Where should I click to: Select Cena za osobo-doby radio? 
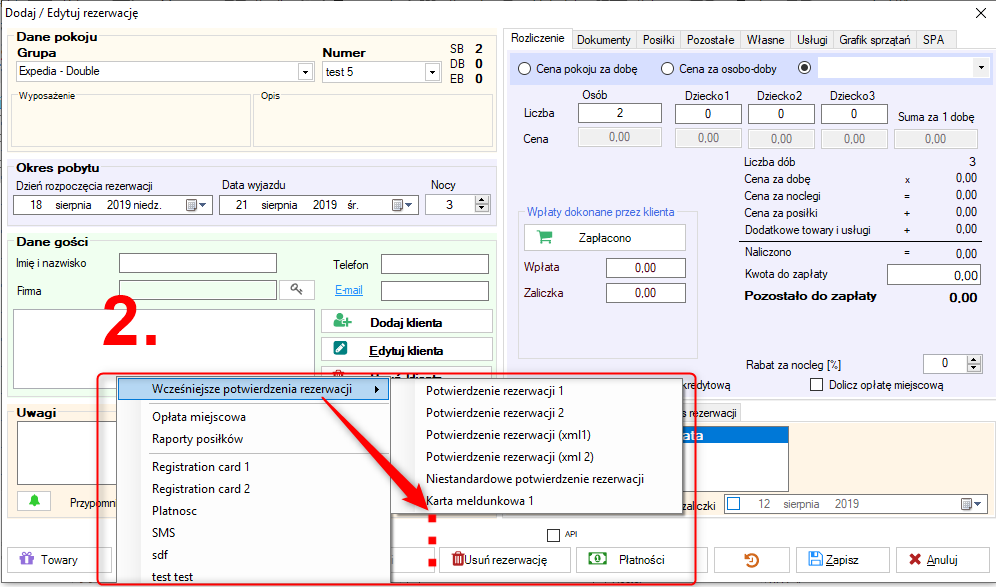click(x=667, y=69)
